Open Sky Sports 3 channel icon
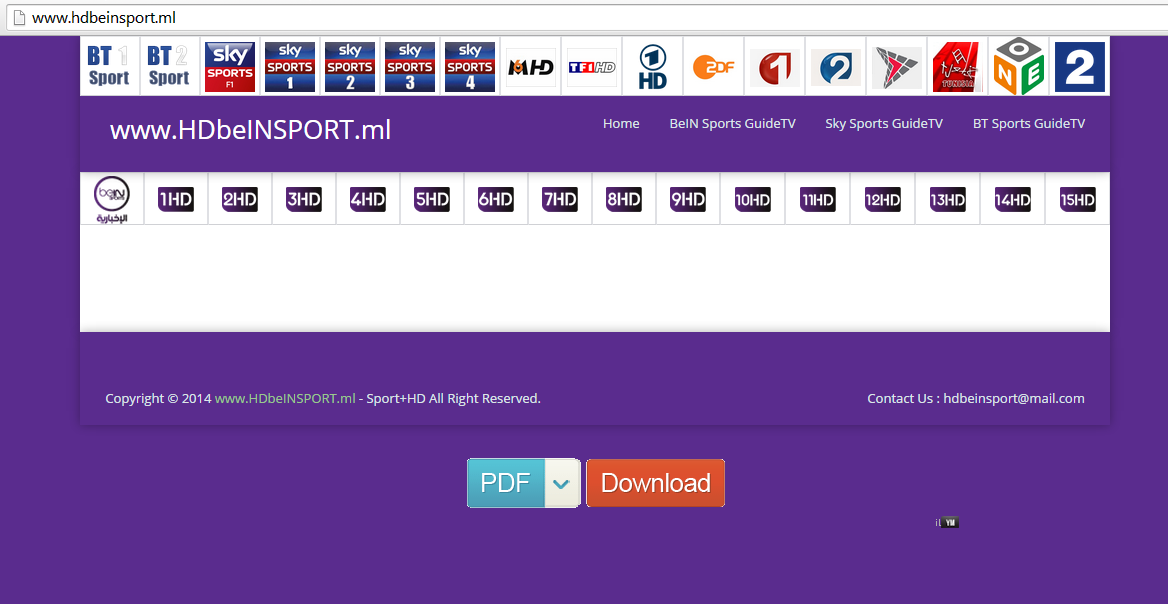Viewport: 1168px width, 604px height. click(410, 67)
